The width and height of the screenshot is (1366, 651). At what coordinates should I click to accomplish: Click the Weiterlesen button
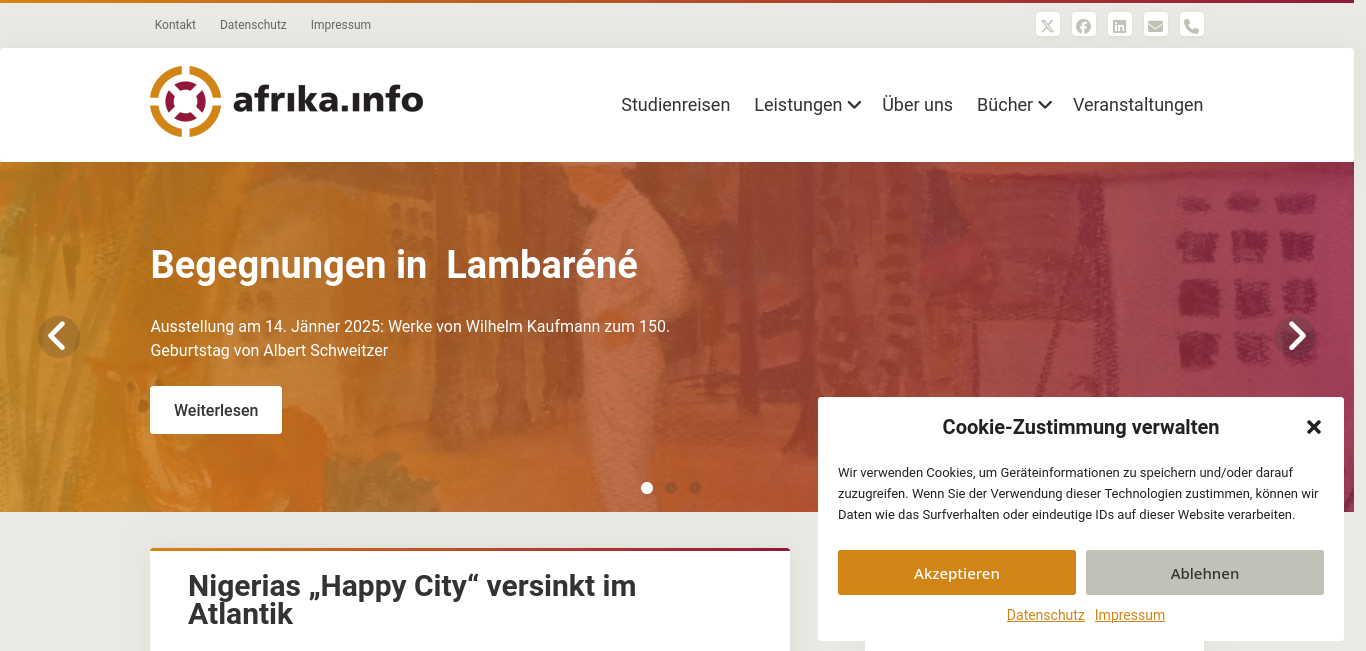pyautogui.click(x=216, y=410)
